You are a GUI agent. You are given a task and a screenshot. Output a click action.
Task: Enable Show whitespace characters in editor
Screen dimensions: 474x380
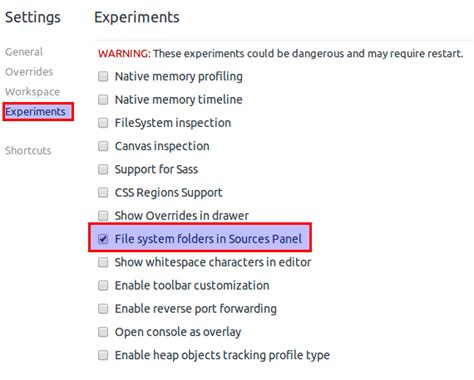click(x=103, y=262)
